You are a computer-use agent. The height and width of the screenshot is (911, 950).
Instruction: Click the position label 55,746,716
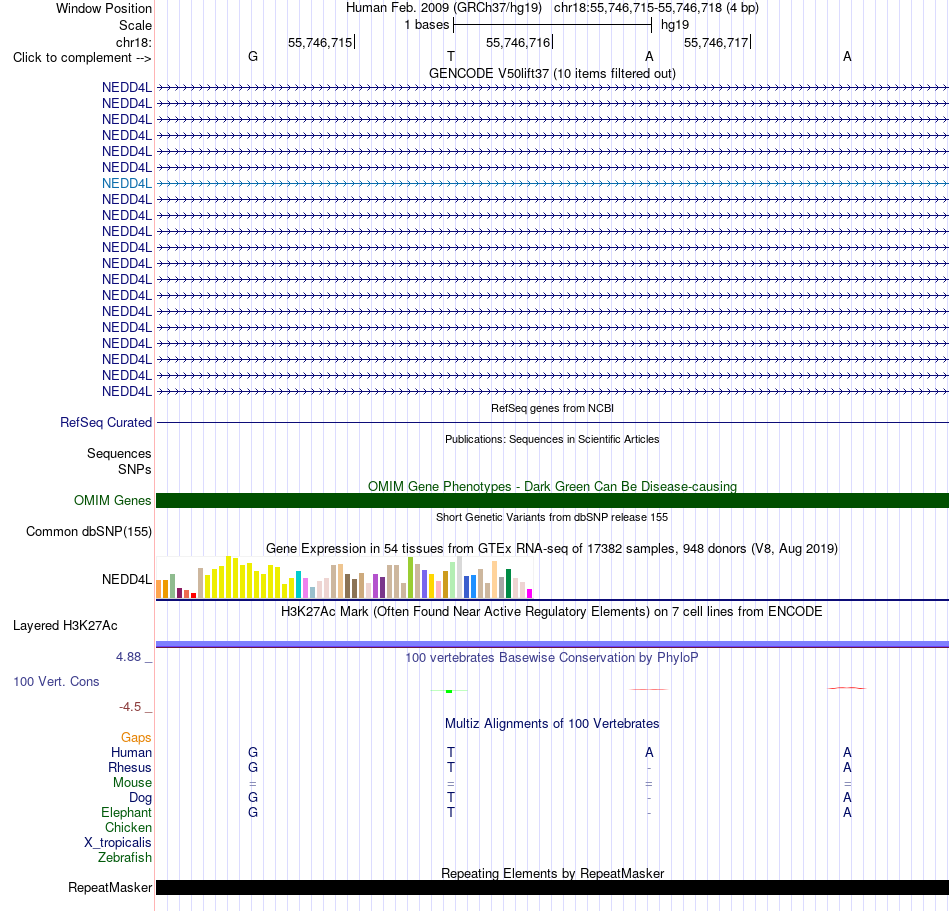click(518, 42)
